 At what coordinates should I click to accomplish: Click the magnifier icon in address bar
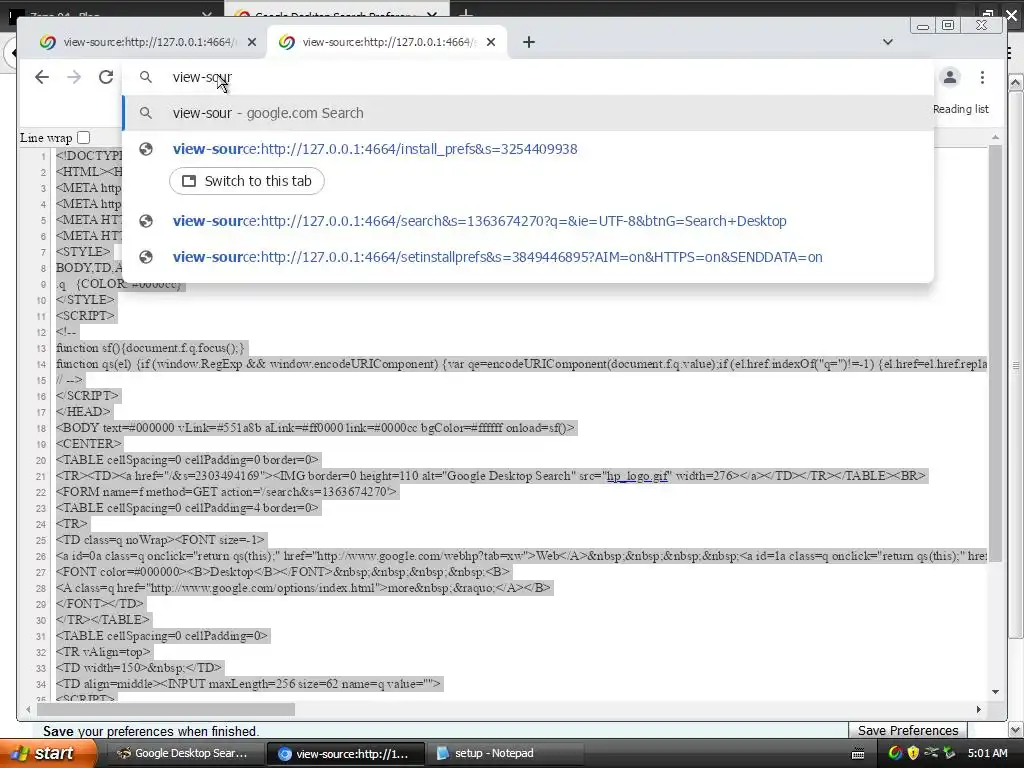tap(146, 77)
